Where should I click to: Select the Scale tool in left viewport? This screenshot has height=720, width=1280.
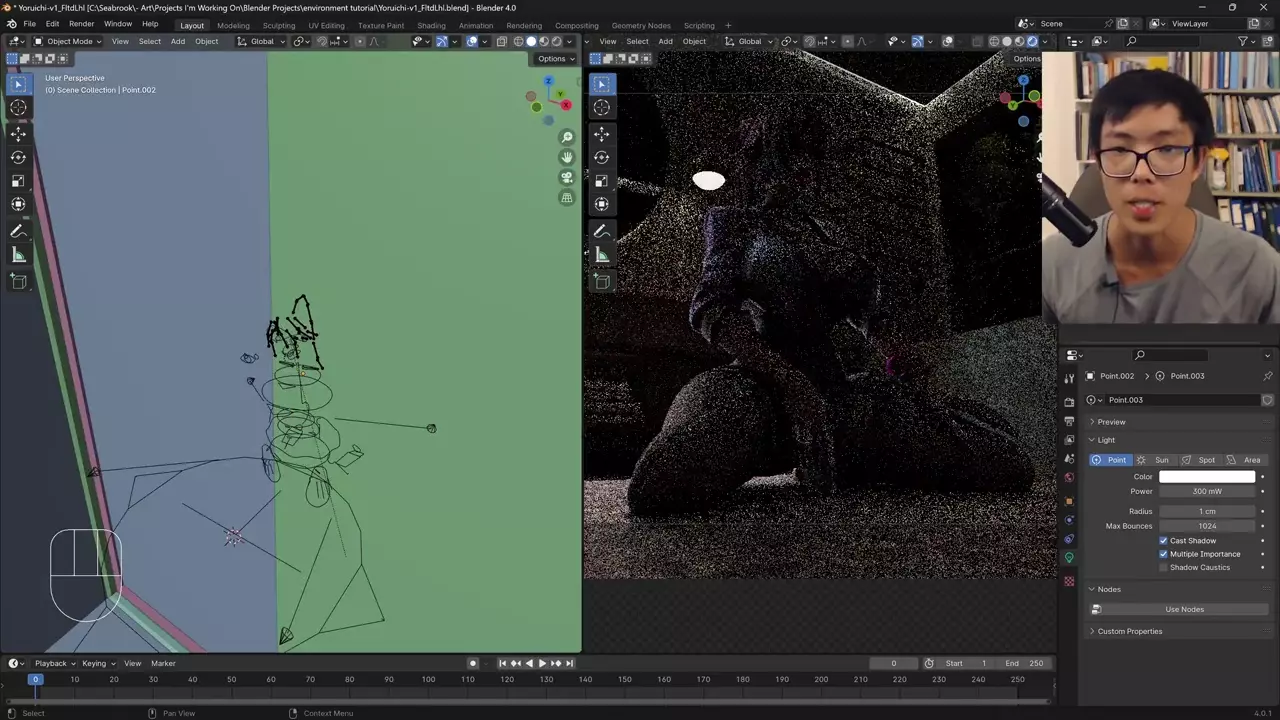[x=18, y=181]
